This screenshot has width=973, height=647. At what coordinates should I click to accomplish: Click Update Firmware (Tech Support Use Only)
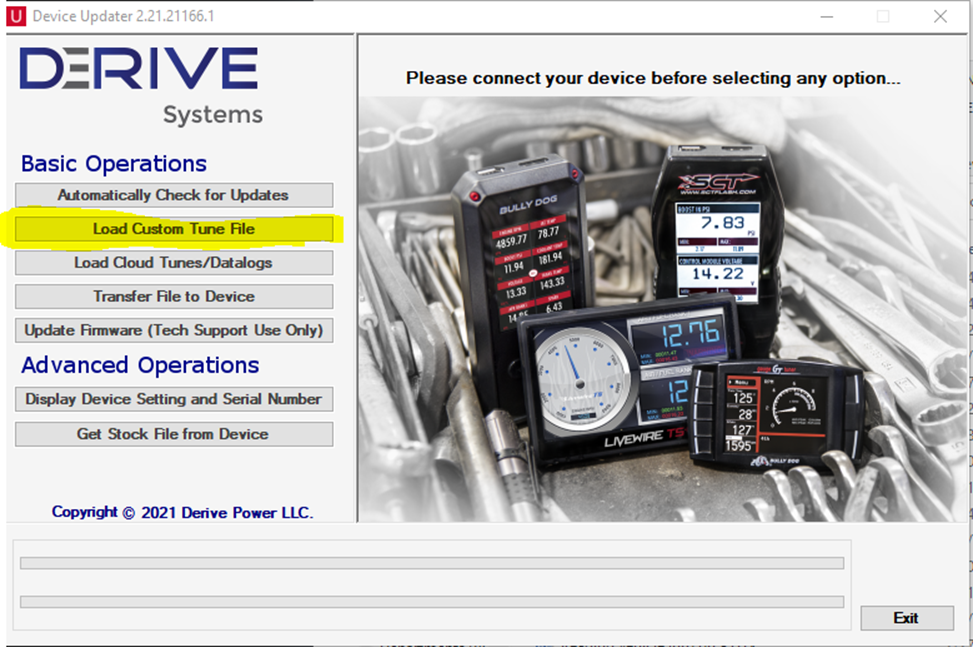pos(174,330)
